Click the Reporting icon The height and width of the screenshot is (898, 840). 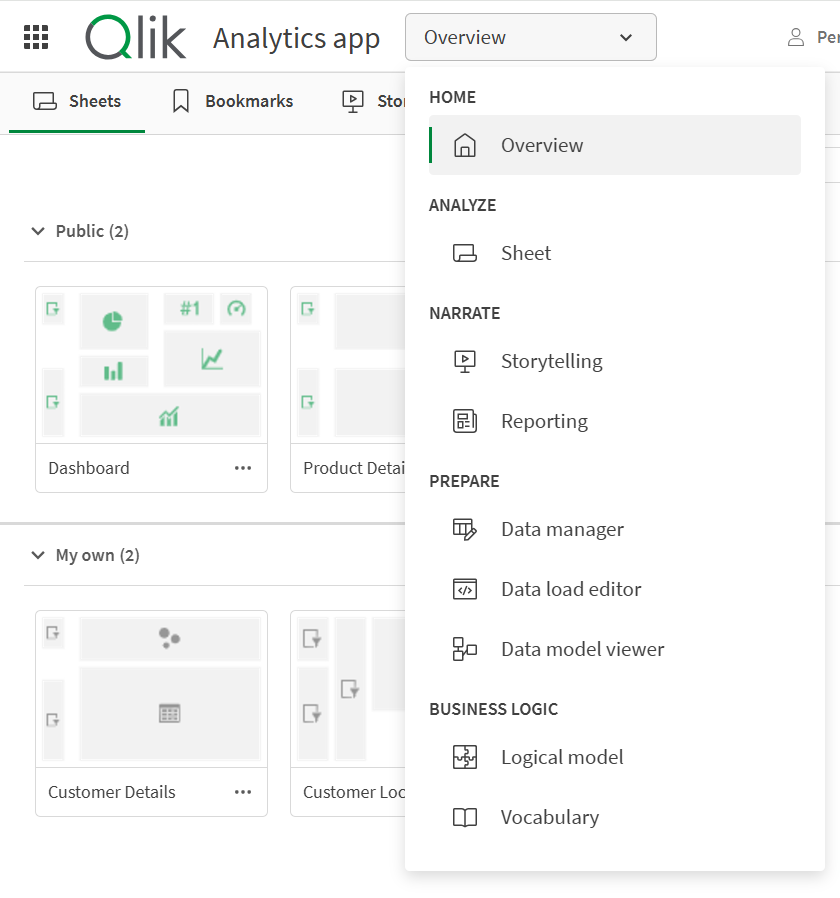[x=464, y=421]
